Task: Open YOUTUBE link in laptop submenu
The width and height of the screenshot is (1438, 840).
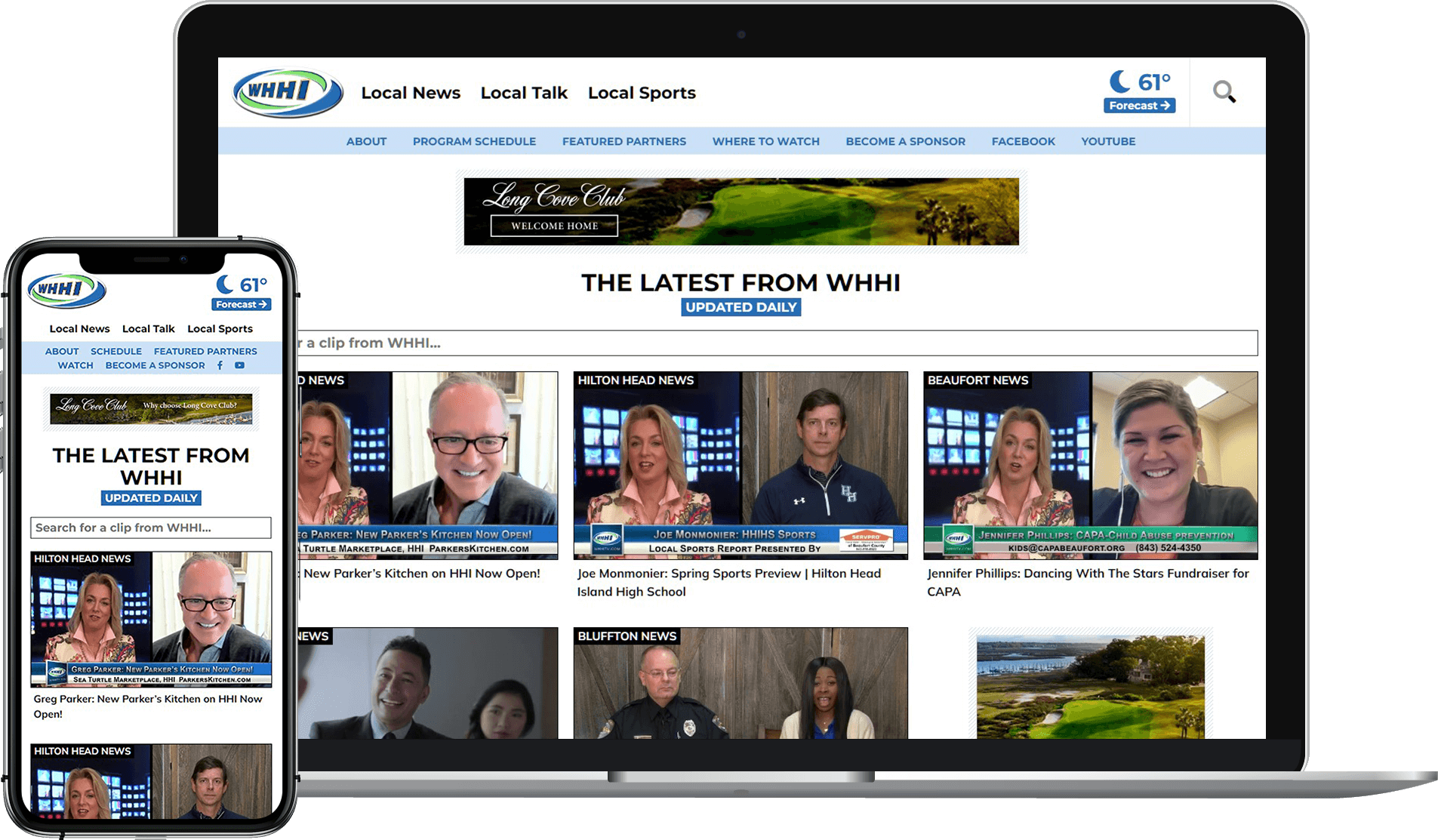Action: tap(1108, 141)
